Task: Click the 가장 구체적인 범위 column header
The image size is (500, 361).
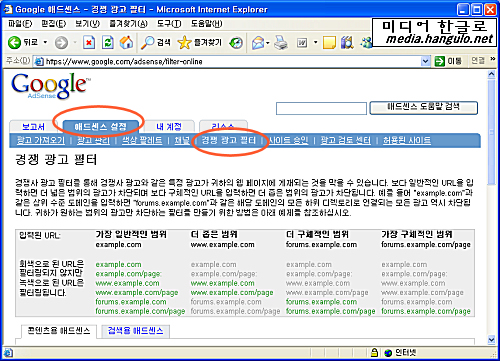Action: coord(417,234)
